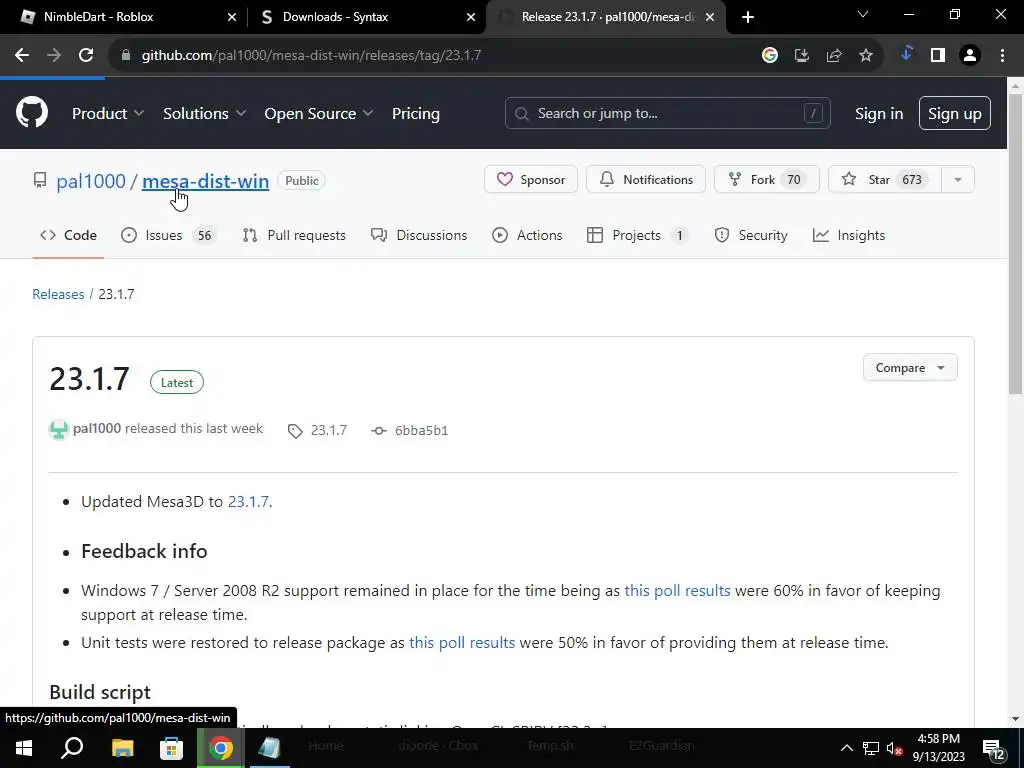Open first 'this poll results' link

(x=677, y=590)
